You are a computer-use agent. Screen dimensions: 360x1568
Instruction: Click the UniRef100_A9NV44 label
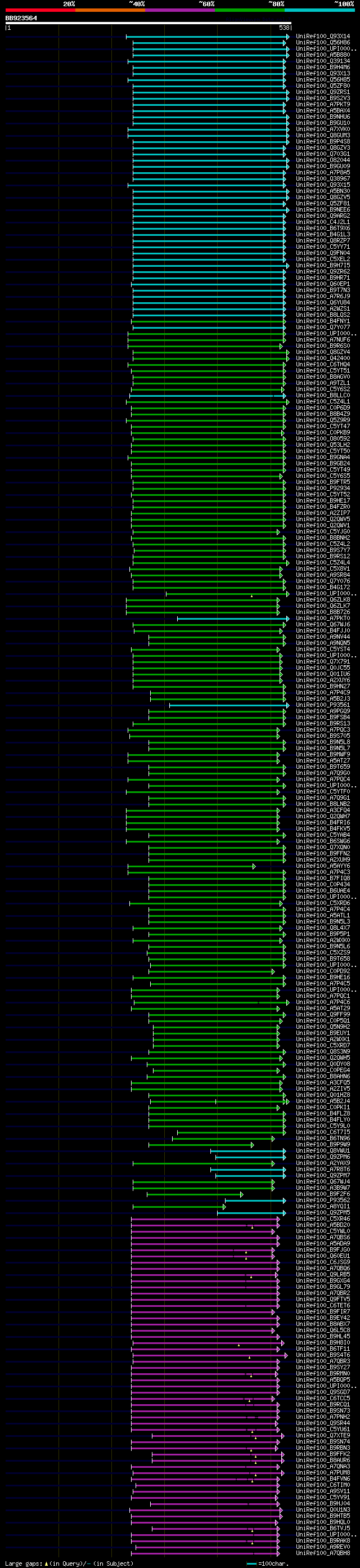click(323, 637)
